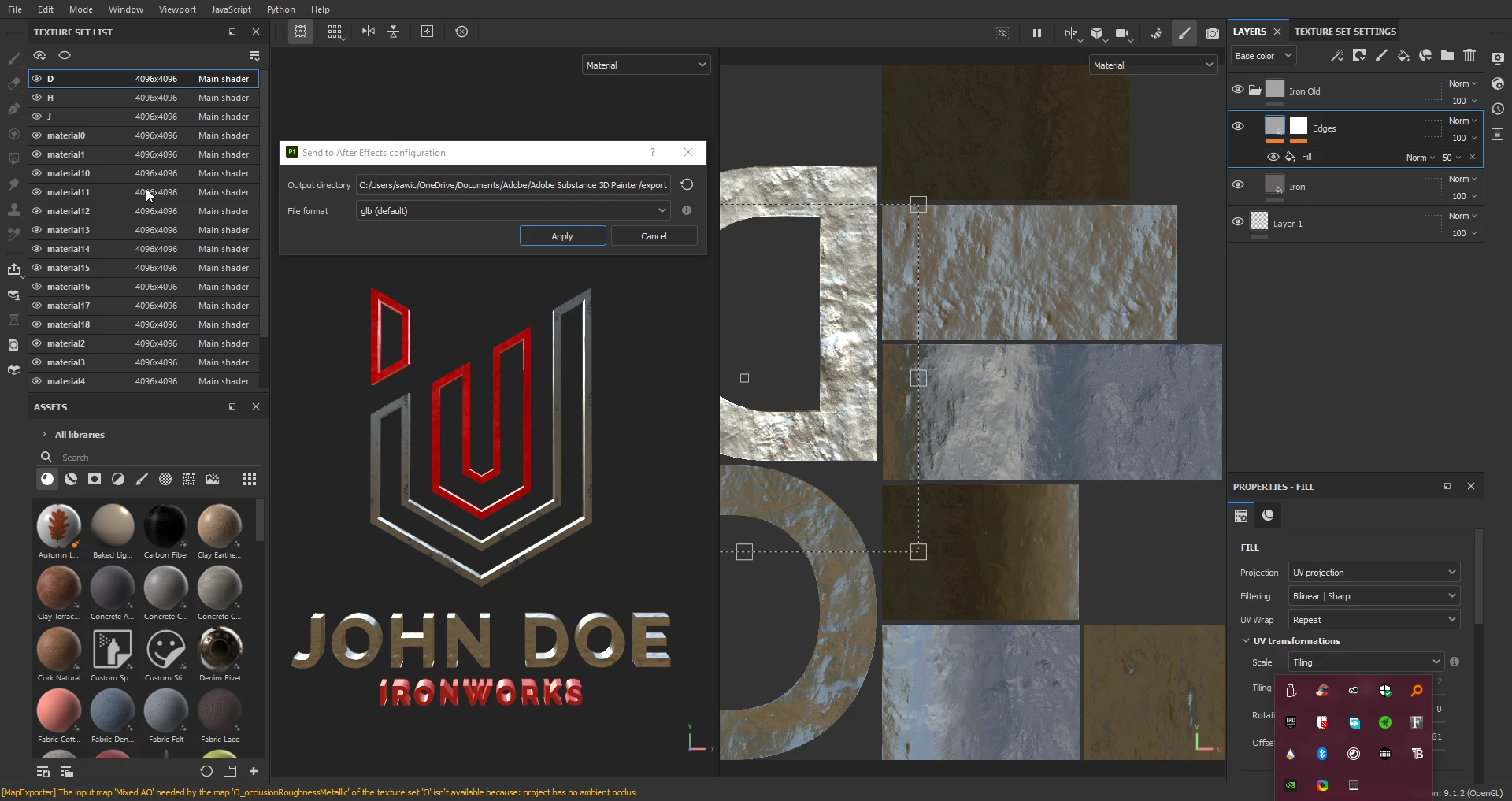Viewport: 1512px width, 801px height.
Task: Click the camera settings video icon
Action: tap(1123, 33)
